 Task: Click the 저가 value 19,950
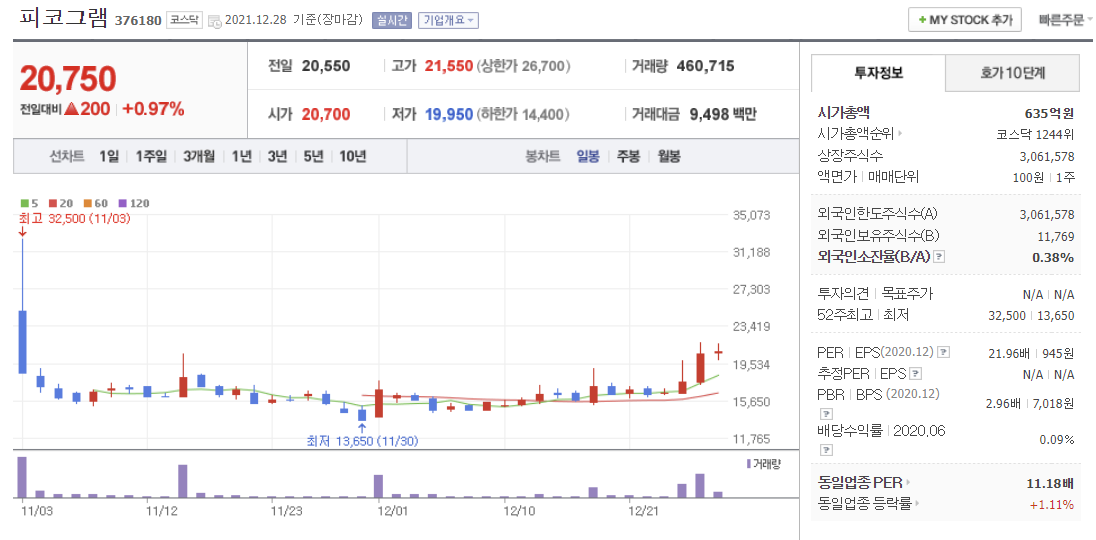449,114
